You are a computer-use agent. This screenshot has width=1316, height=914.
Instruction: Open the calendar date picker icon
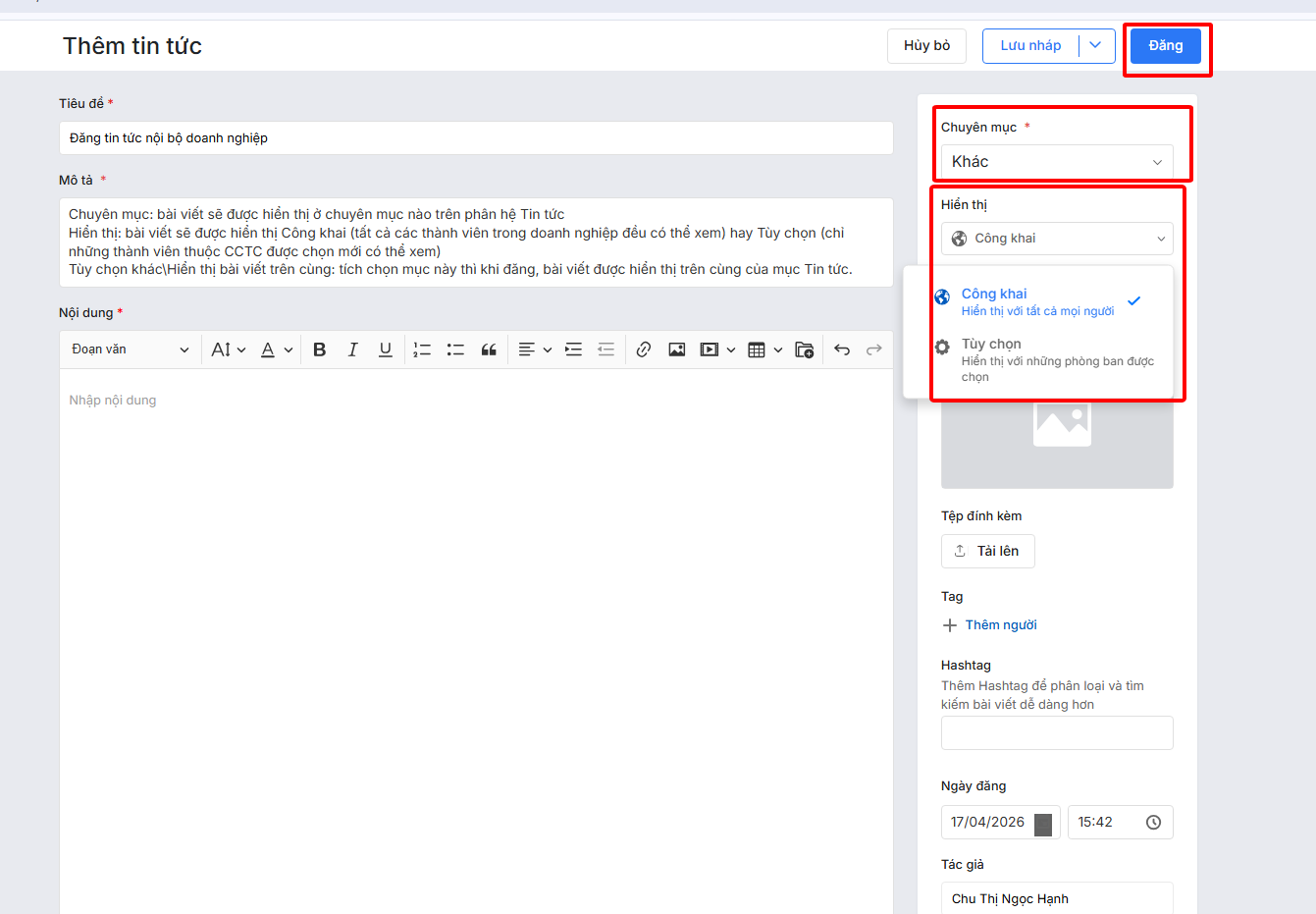pyautogui.click(x=1043, y=824)
